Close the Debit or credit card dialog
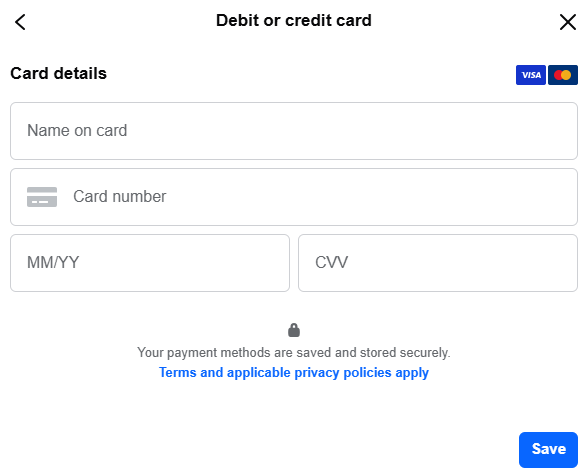587x476 pixels. point(568,22)
